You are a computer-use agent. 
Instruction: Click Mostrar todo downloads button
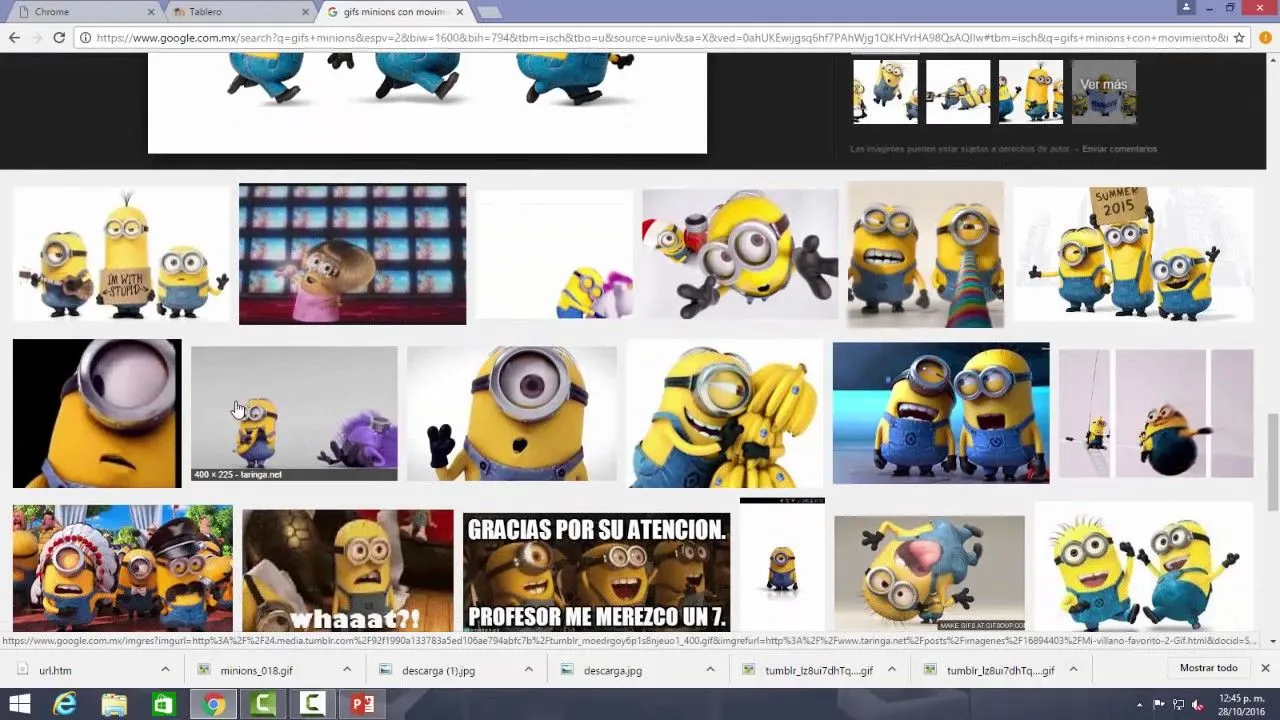[x=1208, y=668]
